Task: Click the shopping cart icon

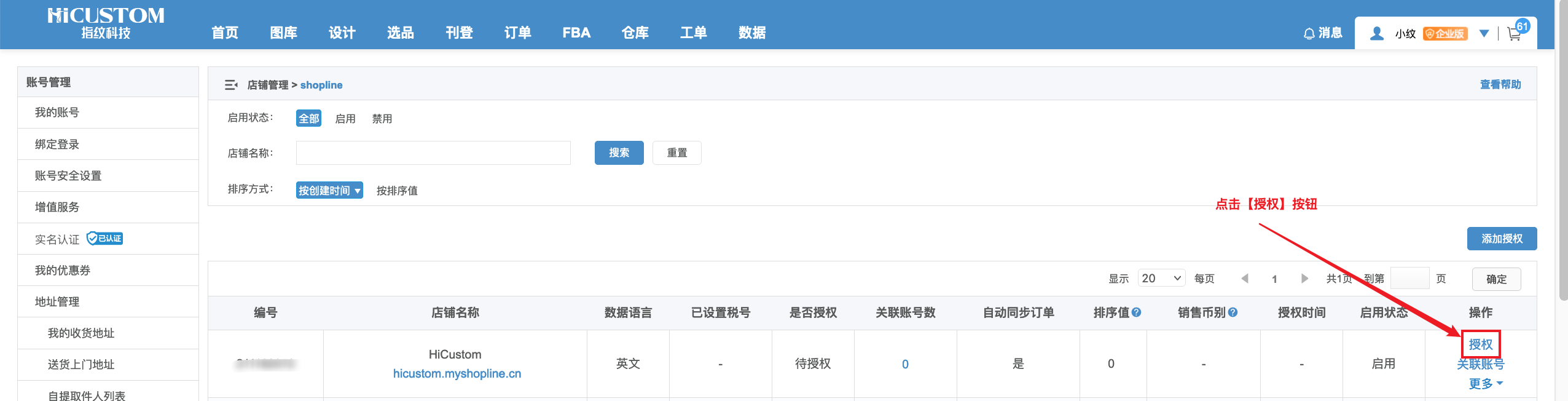Action: (x=1514, y=34)
